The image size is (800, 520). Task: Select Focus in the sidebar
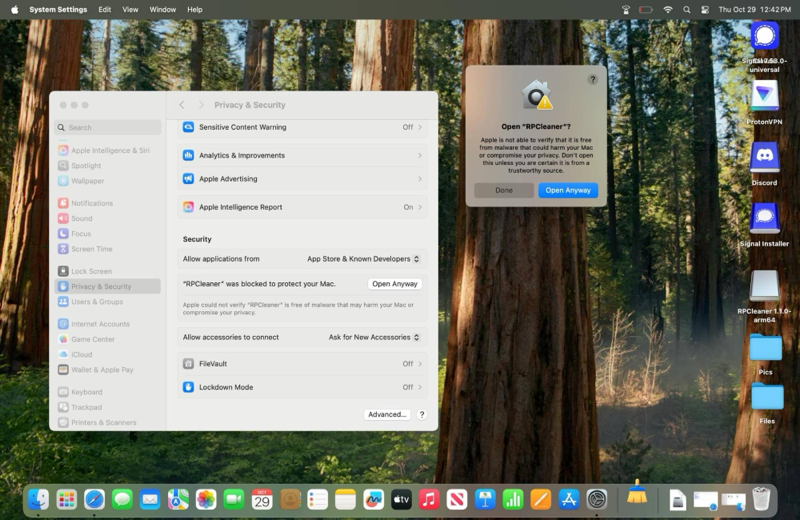pos(108,234)
